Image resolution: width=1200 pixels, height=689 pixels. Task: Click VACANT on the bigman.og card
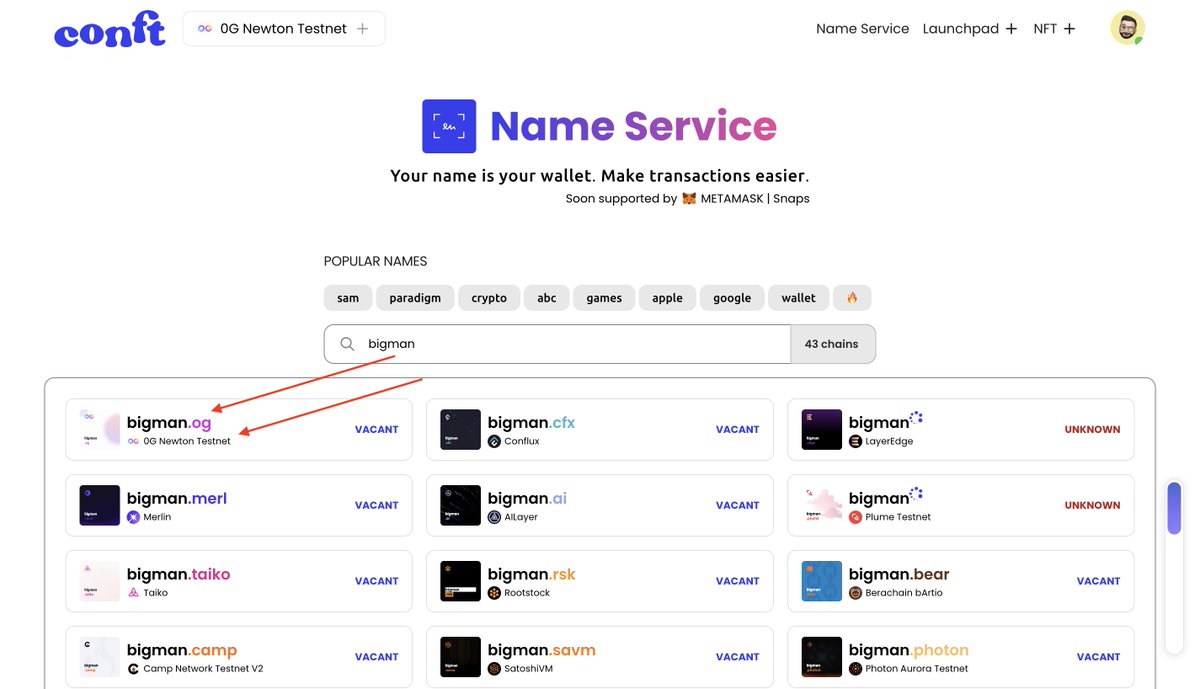376,429
